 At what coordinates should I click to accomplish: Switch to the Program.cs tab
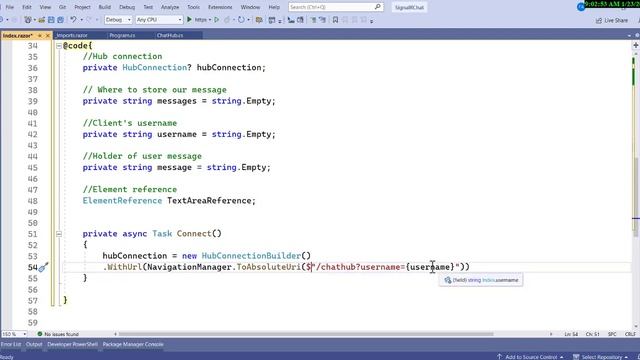[122, 36]
